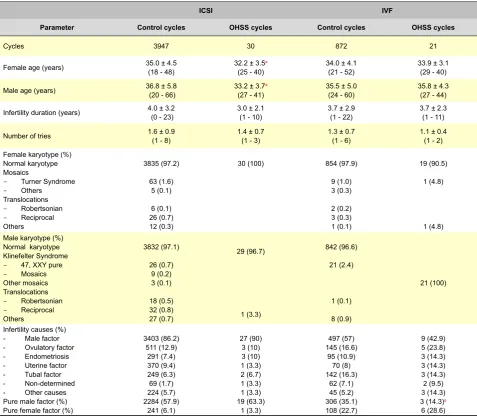Select the 3832 (97.1) value
This screenshot has width=477, height=417.
pos(161,247)
